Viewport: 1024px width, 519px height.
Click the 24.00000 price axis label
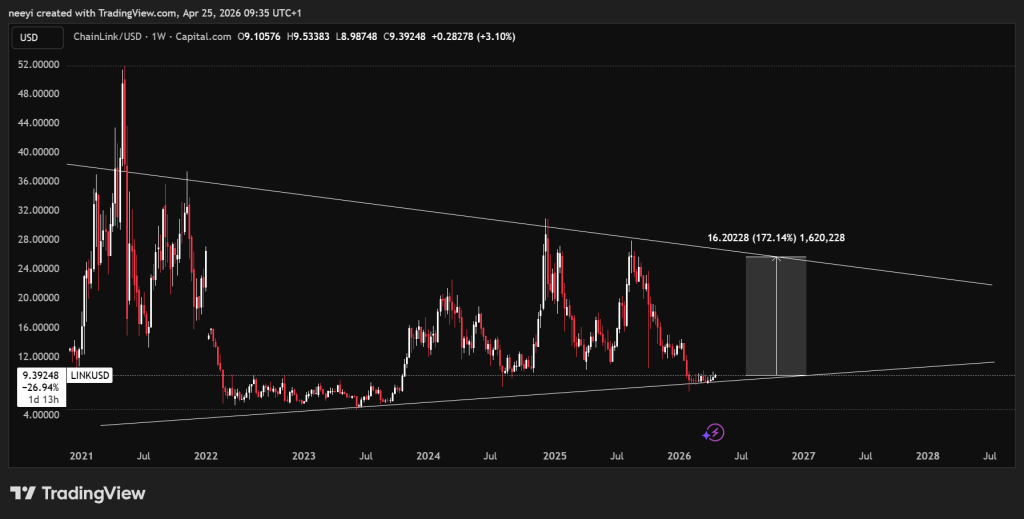(38, 269)
